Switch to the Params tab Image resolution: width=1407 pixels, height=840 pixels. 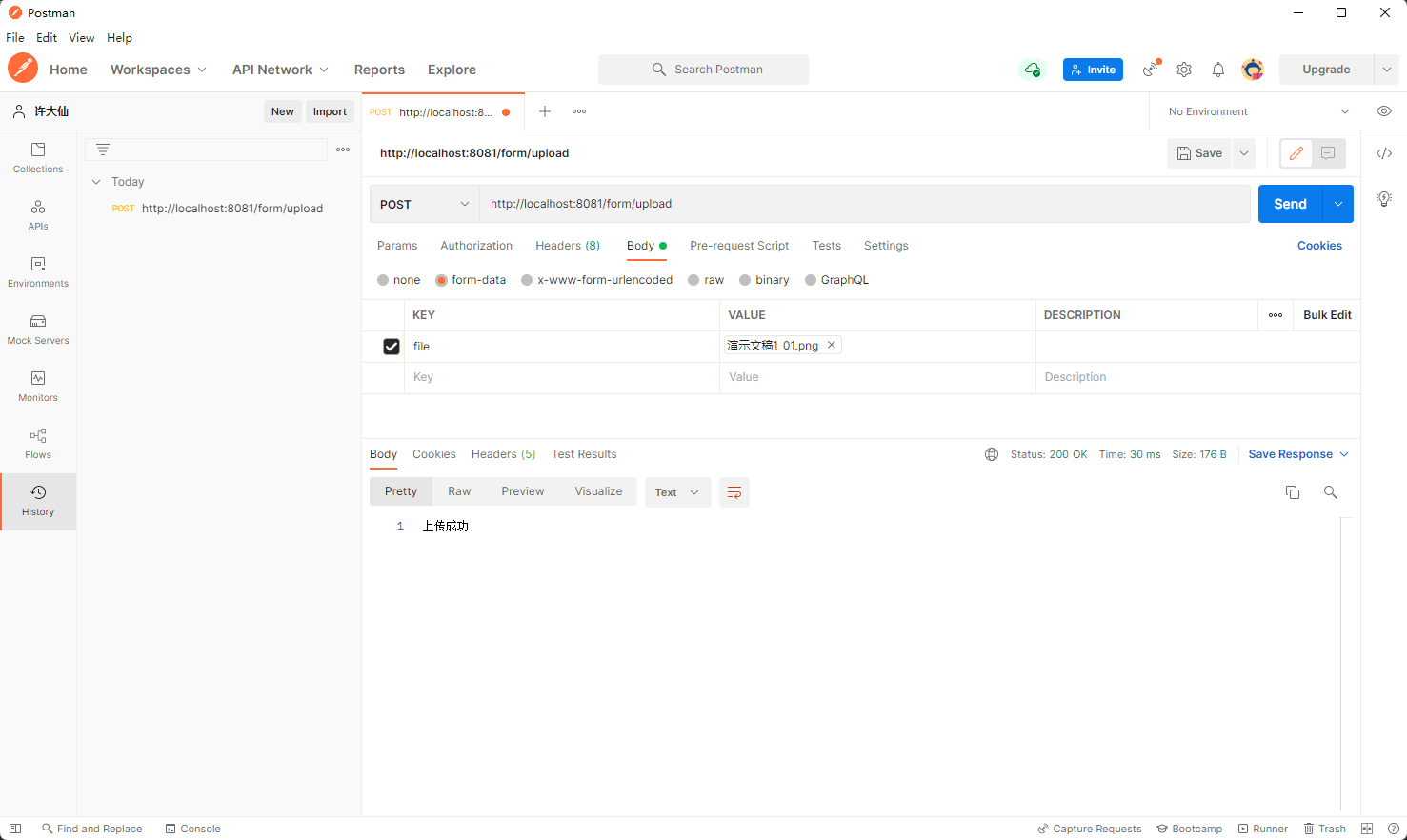[397, 246]
